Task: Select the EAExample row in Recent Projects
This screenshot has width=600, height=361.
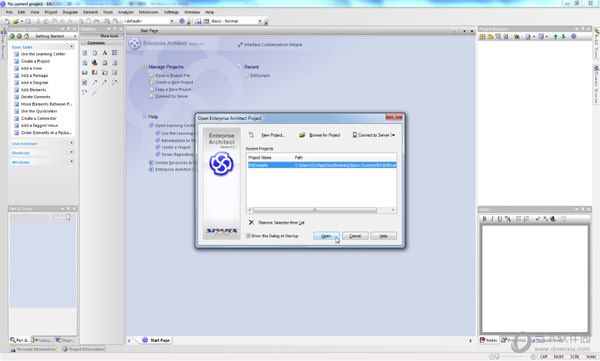Action: click(321, 165)
